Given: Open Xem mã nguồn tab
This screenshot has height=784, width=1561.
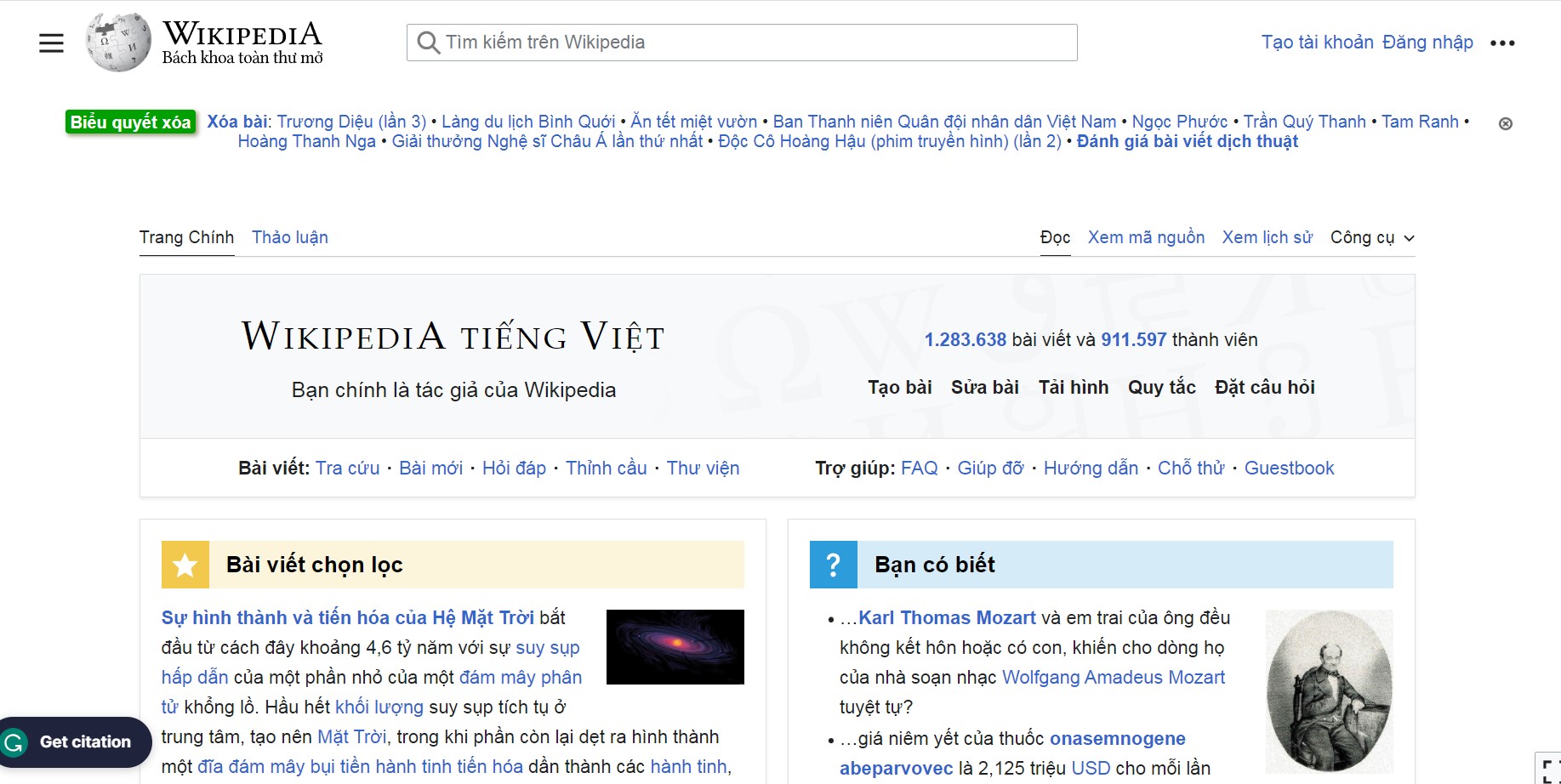Looking at the screenshot, I should coord(1146,237).
